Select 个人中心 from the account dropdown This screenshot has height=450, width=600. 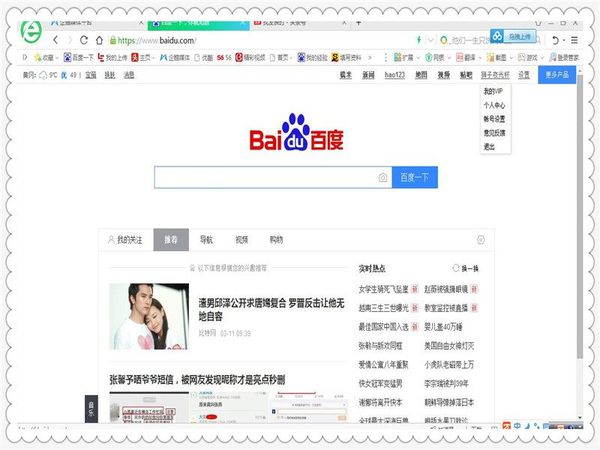(494, 104)
